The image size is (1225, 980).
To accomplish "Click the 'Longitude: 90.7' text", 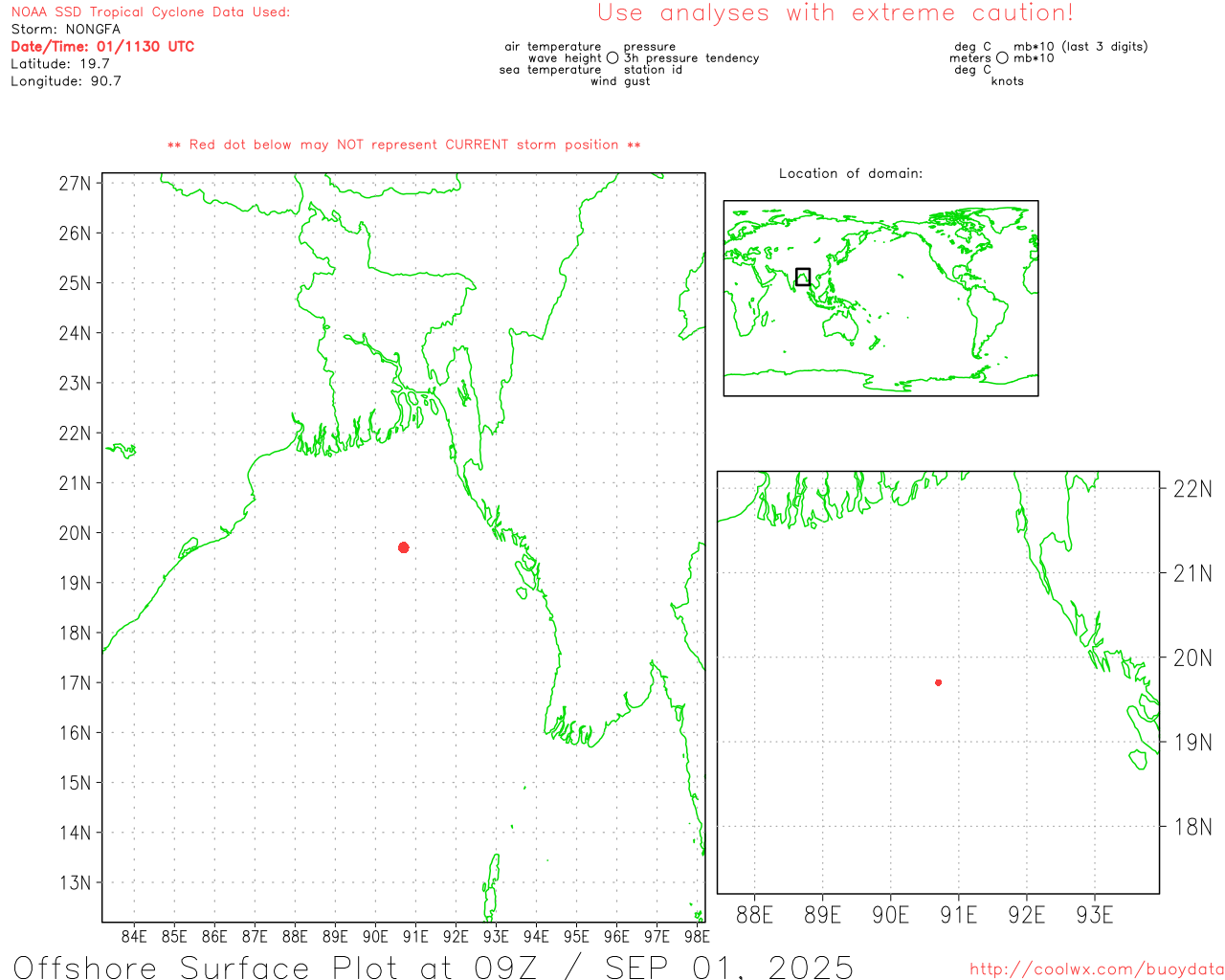I will pyautogui.click(x=66, y=81).
